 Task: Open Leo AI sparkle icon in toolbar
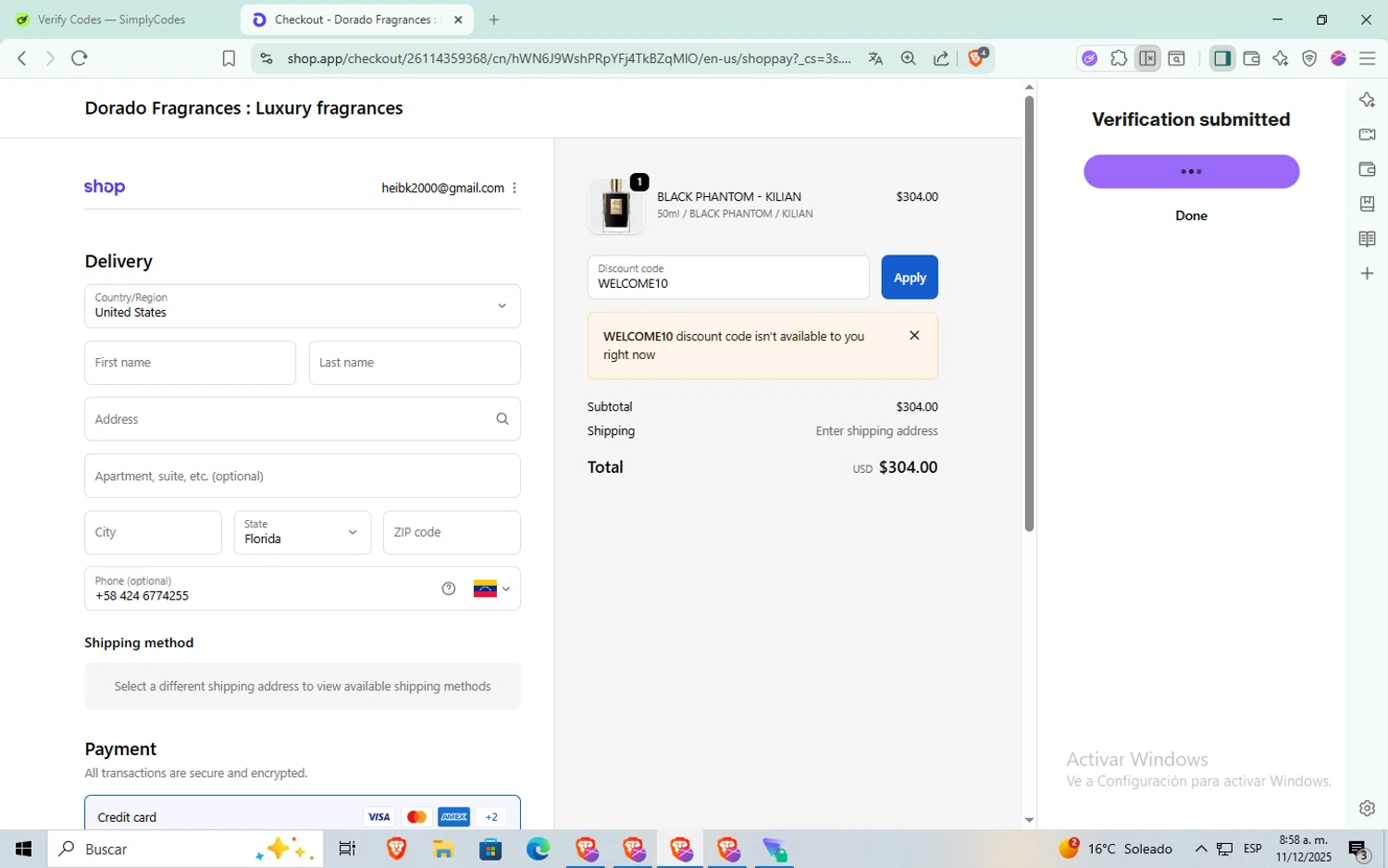[1281, 58]
